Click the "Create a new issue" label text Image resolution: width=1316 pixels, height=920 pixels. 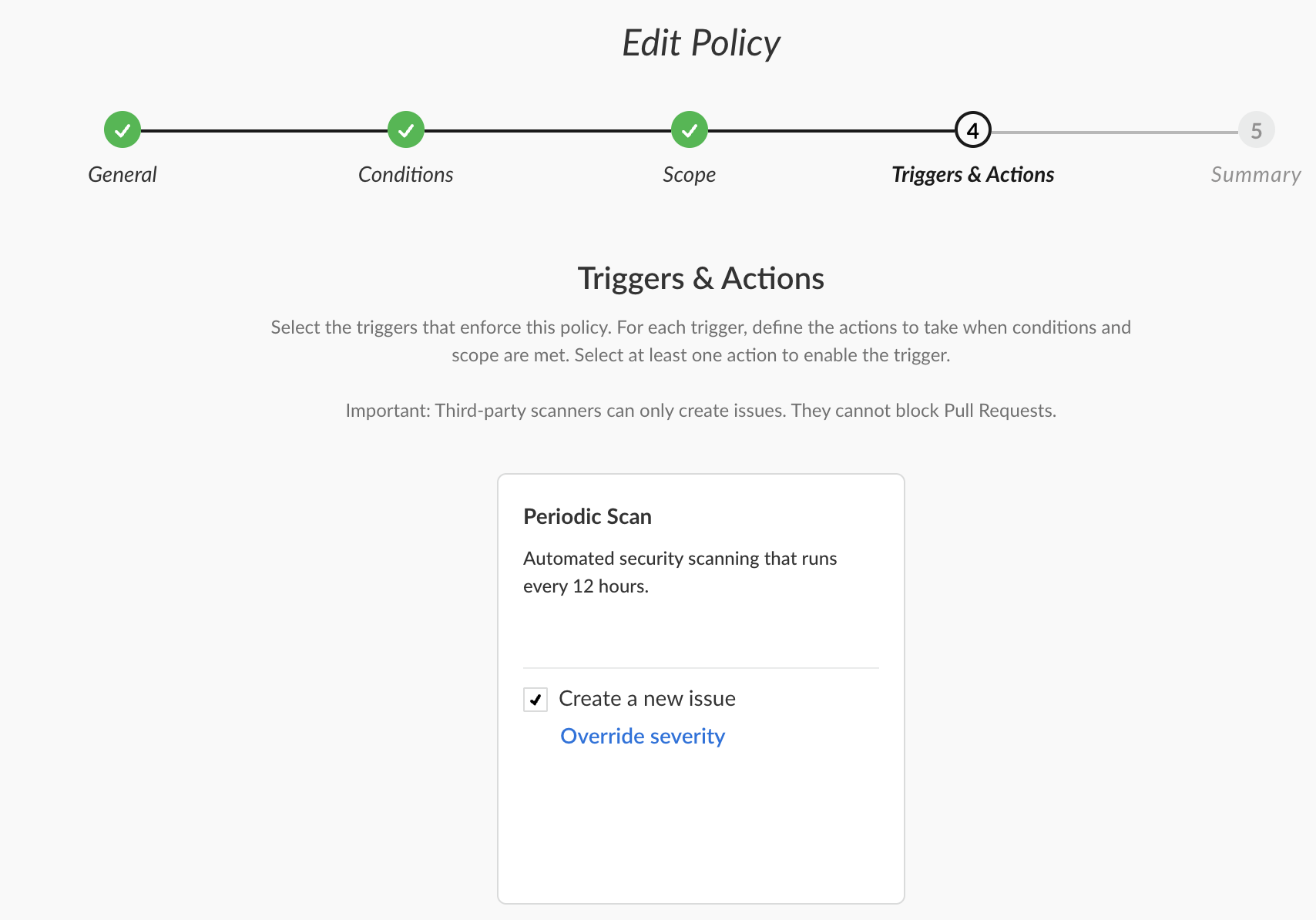point(647,699)
